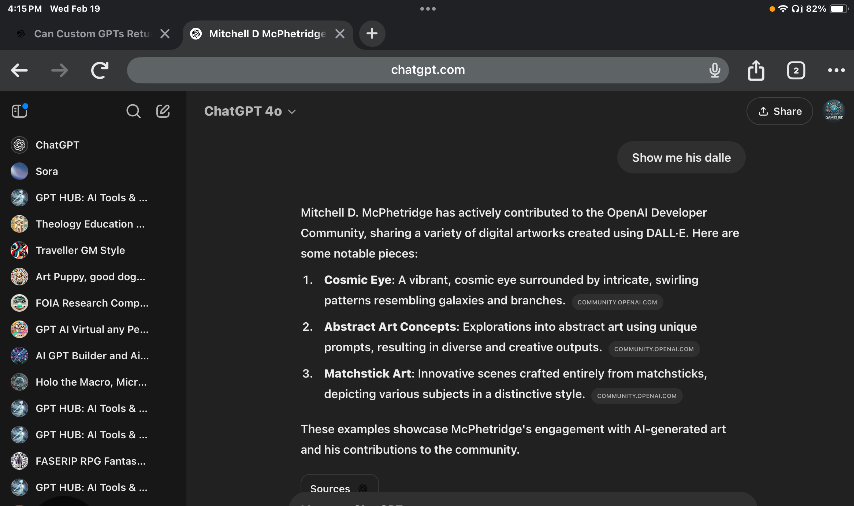Close the 'Can Custom GPTs Retu' tab

(164, 34)
